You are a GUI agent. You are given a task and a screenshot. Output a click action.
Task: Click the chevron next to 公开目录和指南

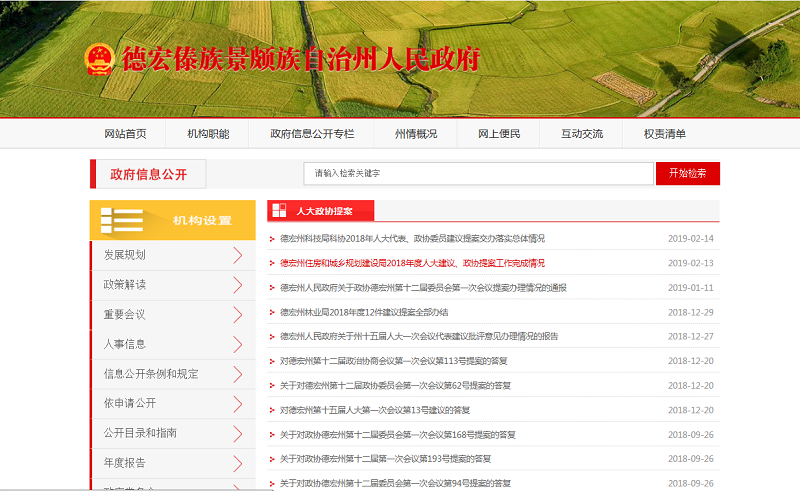237,433
